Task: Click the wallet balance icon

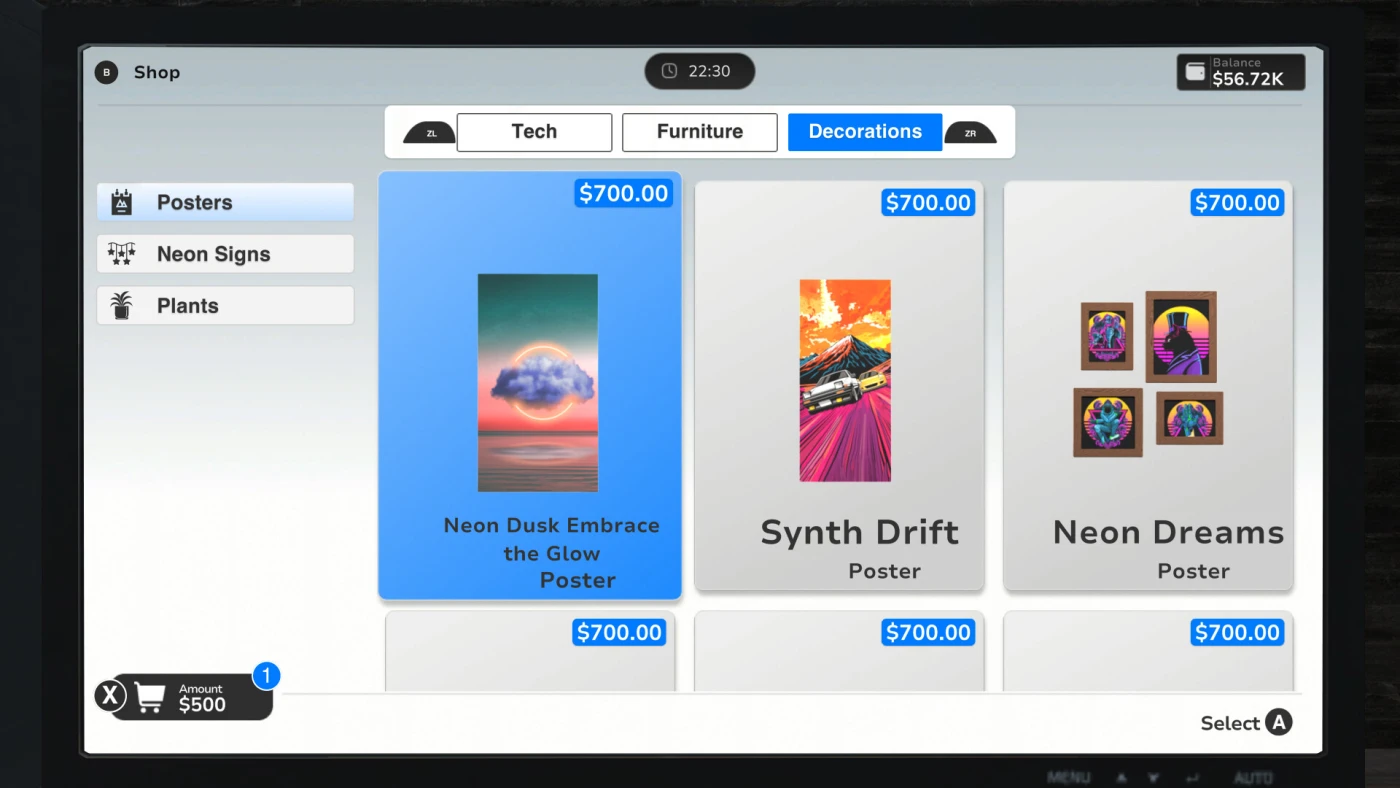Action: pos(1195,72)
